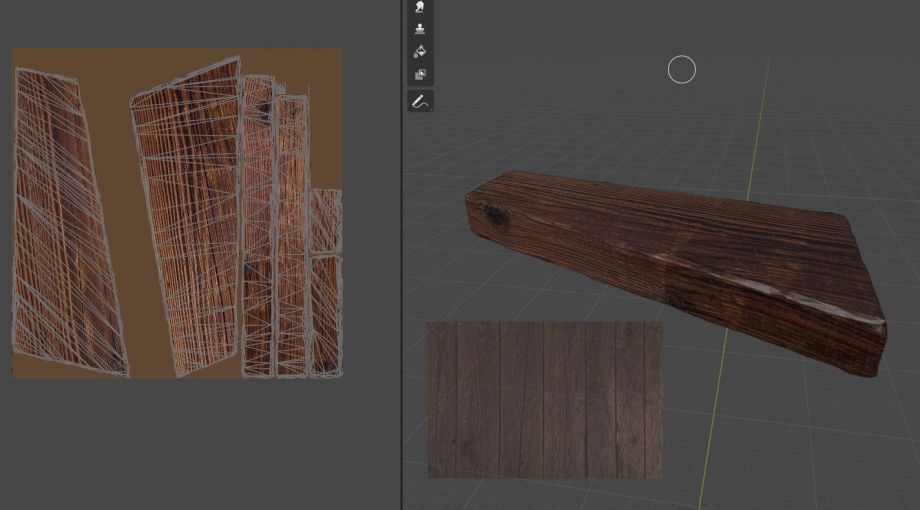
Task: Enable the Annotate pencil tool
Action: pyautogui.click(x=420, y=101)
